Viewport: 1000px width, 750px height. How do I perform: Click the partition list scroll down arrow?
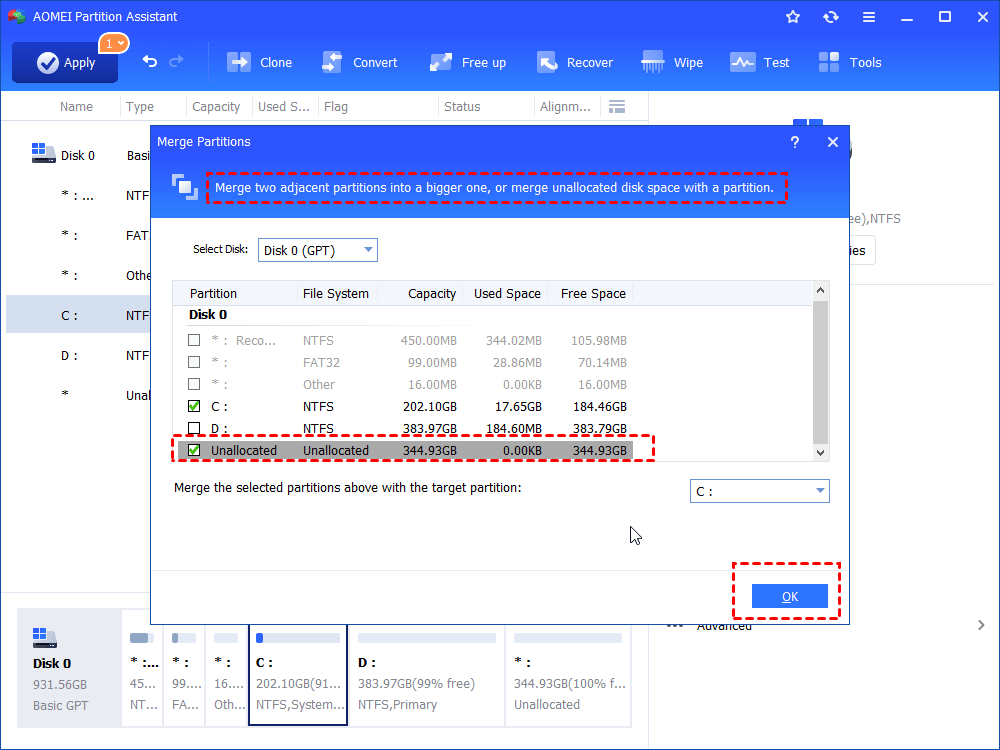pyautogui.click(x=821, y=453)
